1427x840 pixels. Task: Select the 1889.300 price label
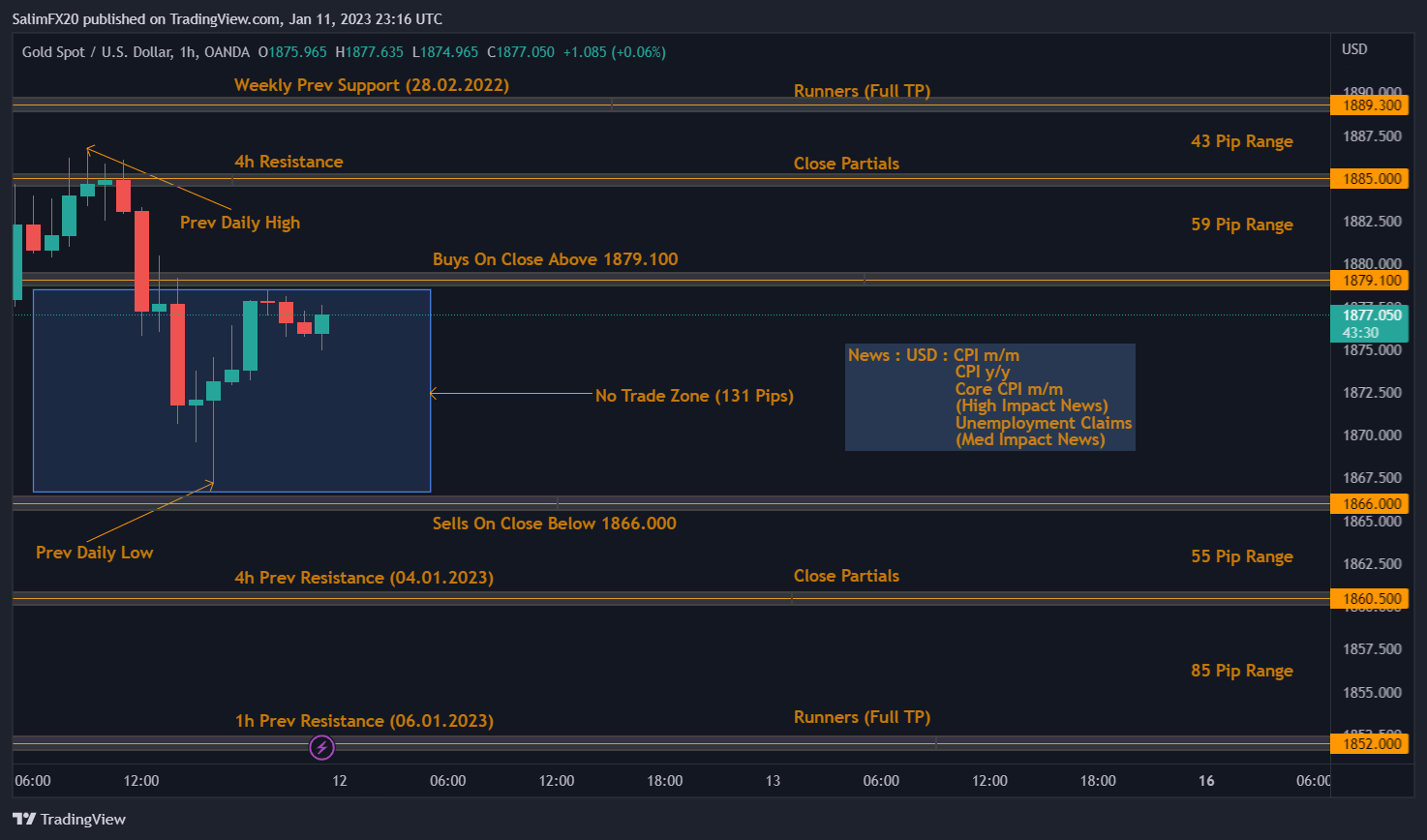1371,105
